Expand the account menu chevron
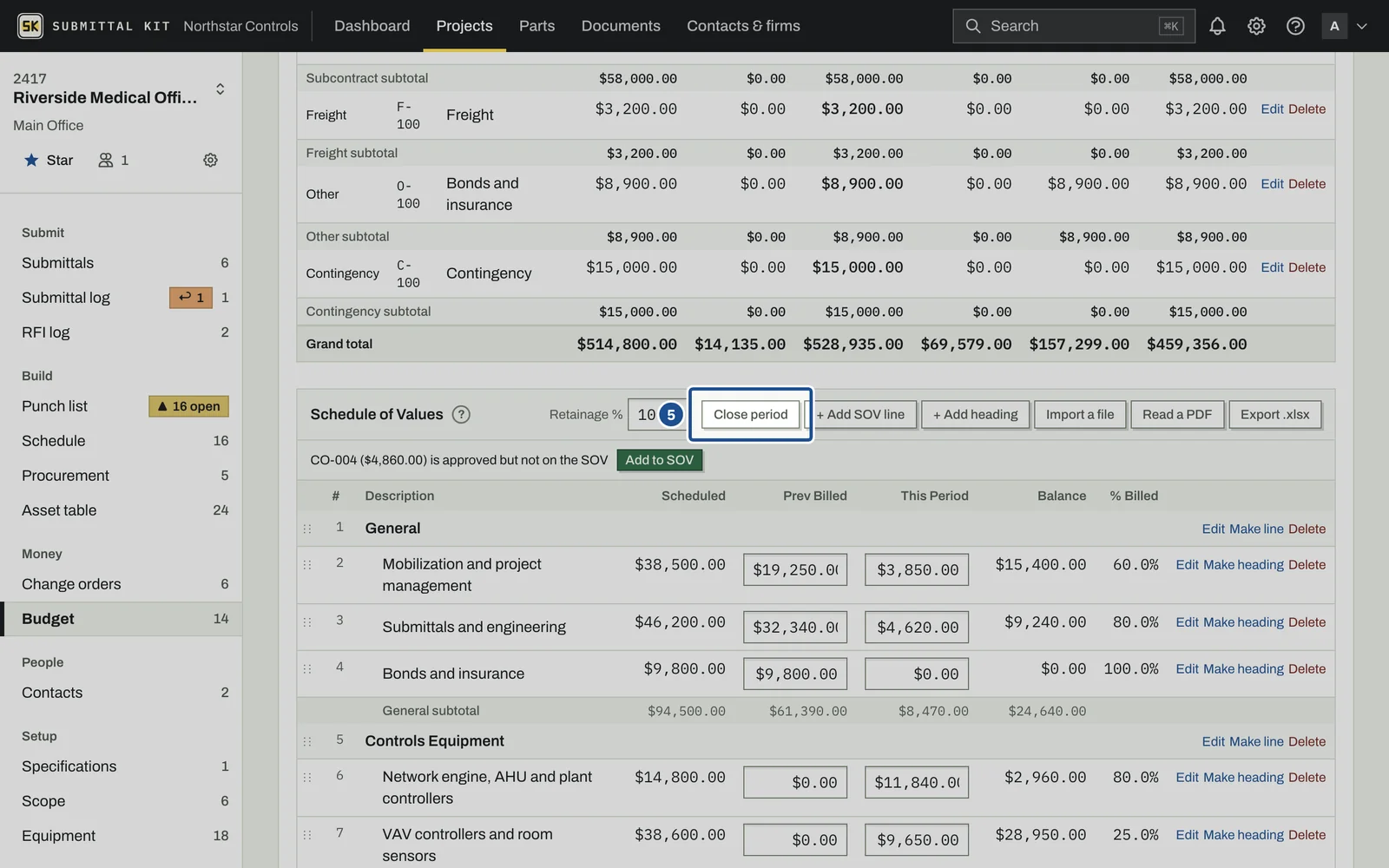Image resolution: width=1389 pixels, height=868 pixels. pyautogui.click(x=1362, y=26)
